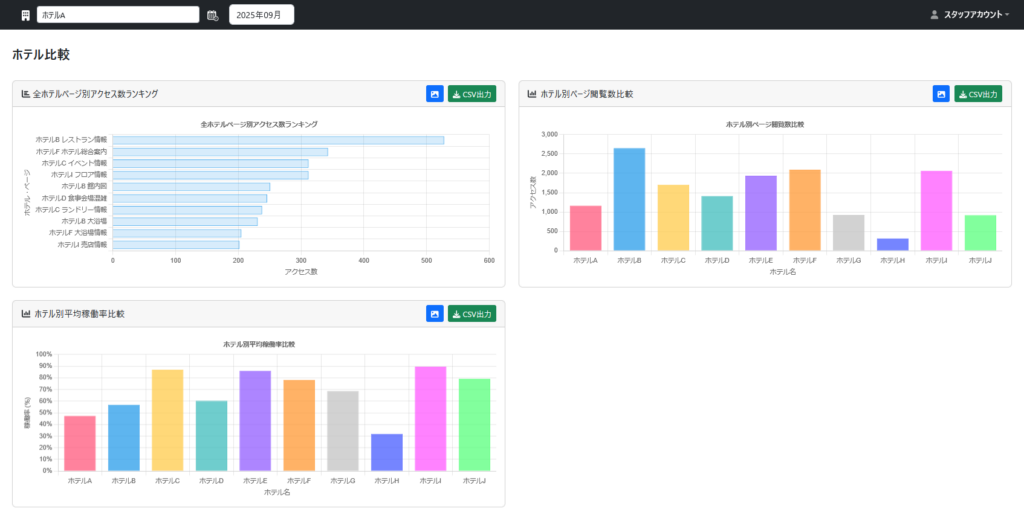This screenshot has height=520, width=1024.
Task: Click bar chart icon beside ホテル別平均稼働率比較
Action: (x=25, y=314)
